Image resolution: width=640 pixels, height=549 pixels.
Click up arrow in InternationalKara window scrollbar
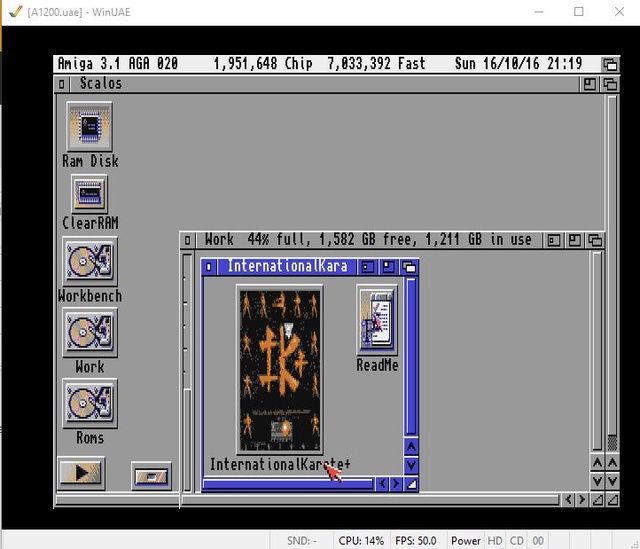411,447
